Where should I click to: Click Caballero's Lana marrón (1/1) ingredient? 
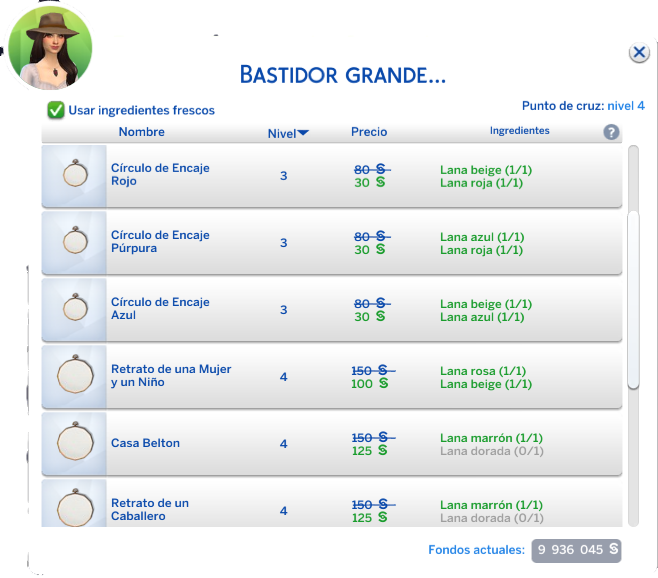point(491,505)
